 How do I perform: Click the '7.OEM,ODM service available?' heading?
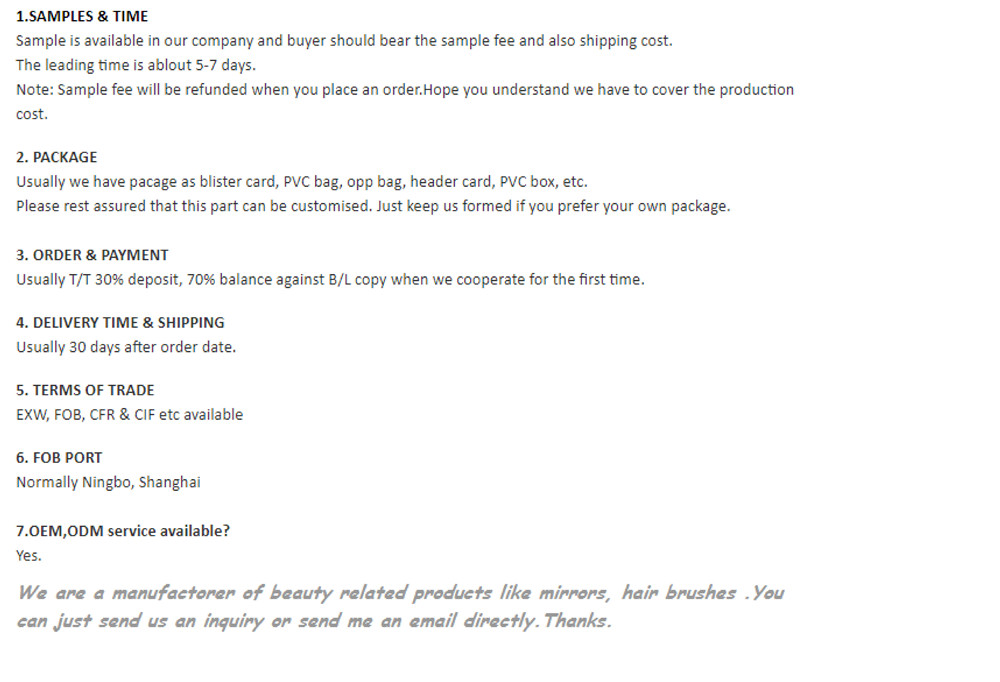(123, 531)
